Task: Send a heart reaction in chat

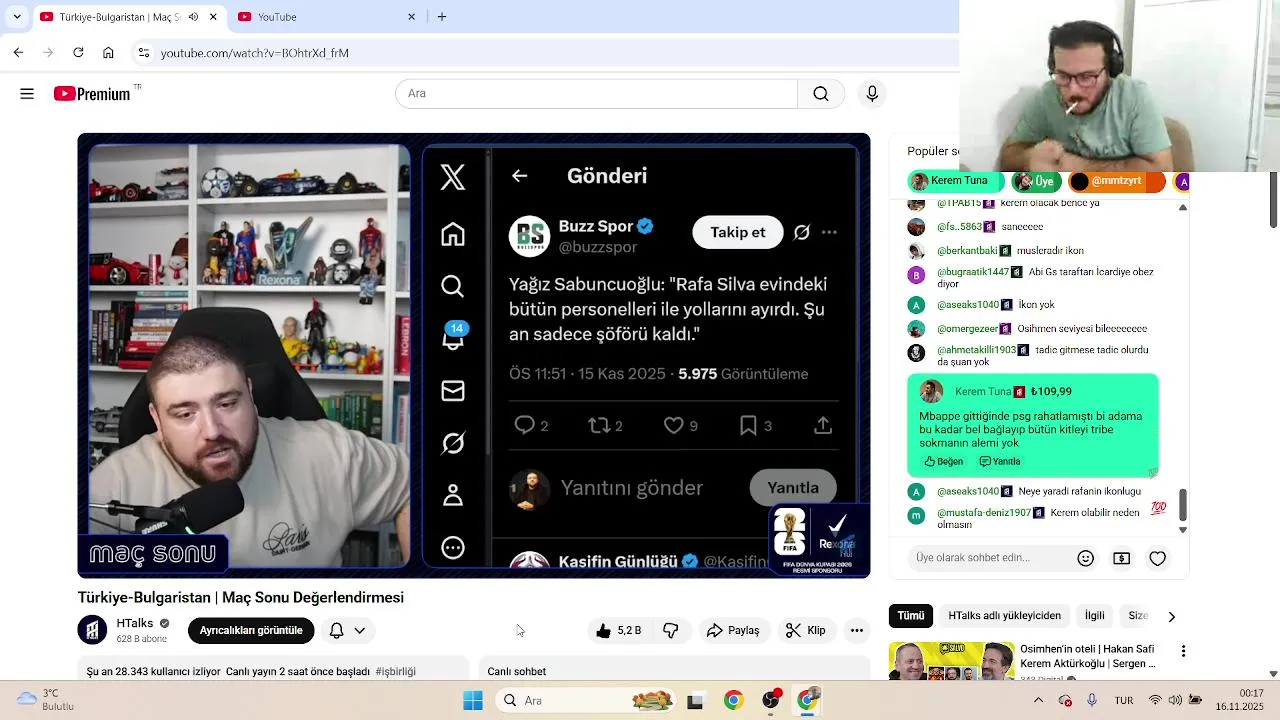Action: [x=1158, y=559]
